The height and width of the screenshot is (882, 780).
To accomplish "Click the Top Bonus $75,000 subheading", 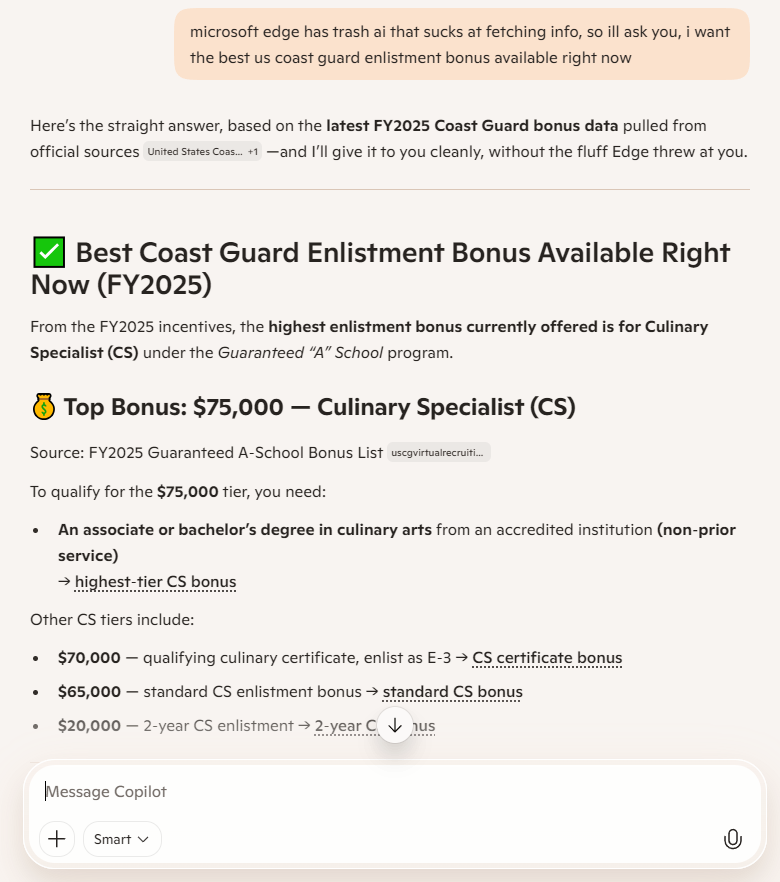I will coord(319,407).
